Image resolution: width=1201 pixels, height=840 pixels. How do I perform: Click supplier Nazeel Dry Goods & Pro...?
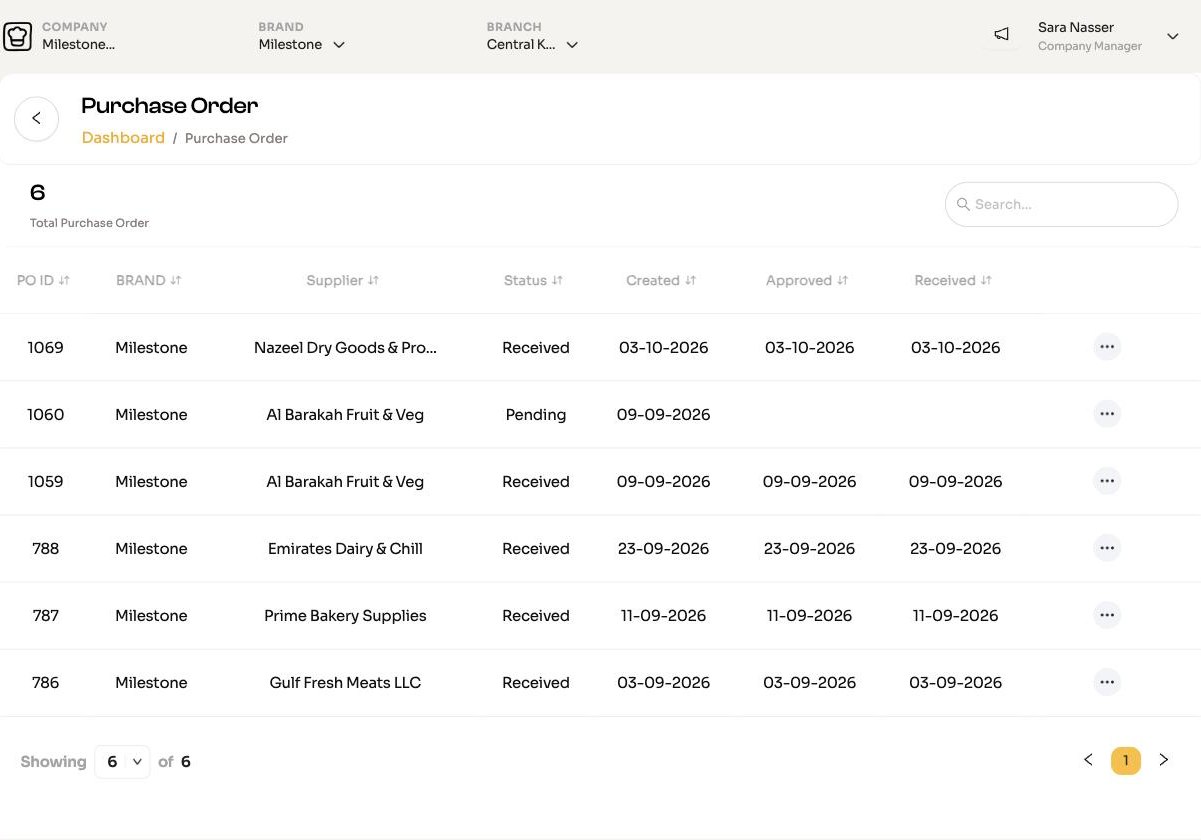(x=345, y=348)
